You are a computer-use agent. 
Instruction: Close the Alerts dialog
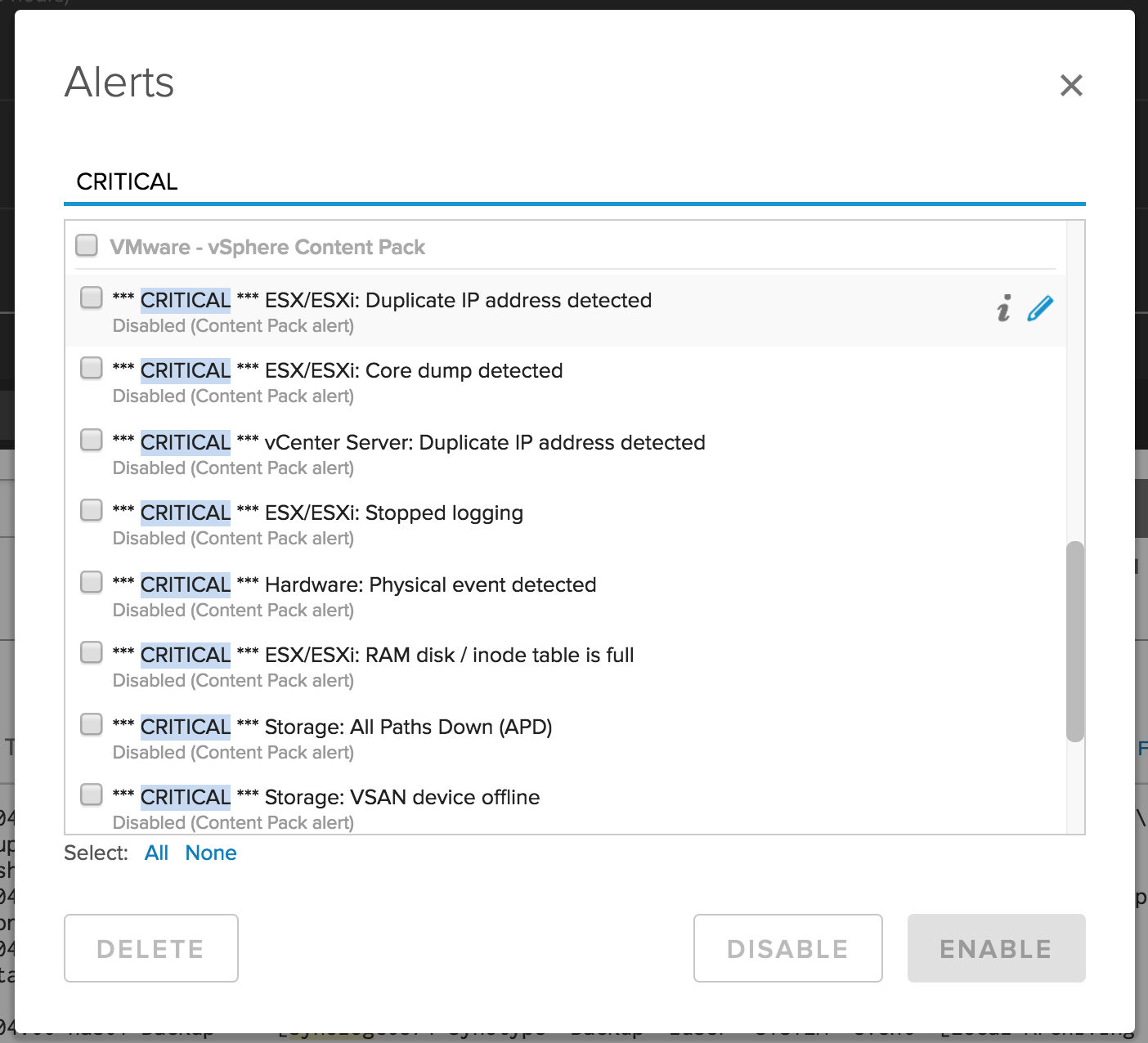[1070, 85]
